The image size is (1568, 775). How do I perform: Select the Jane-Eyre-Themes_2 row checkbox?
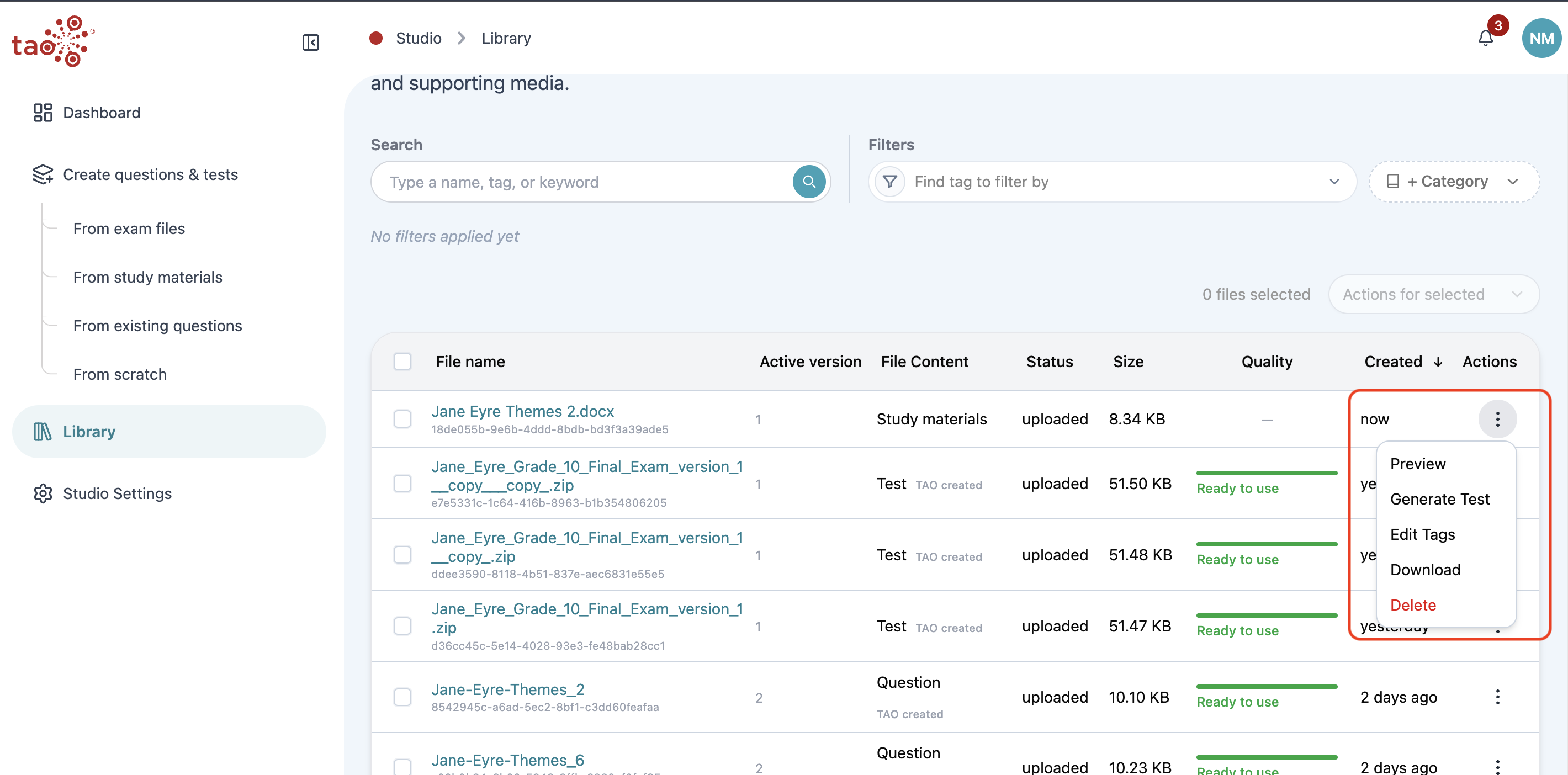point(402,697)
